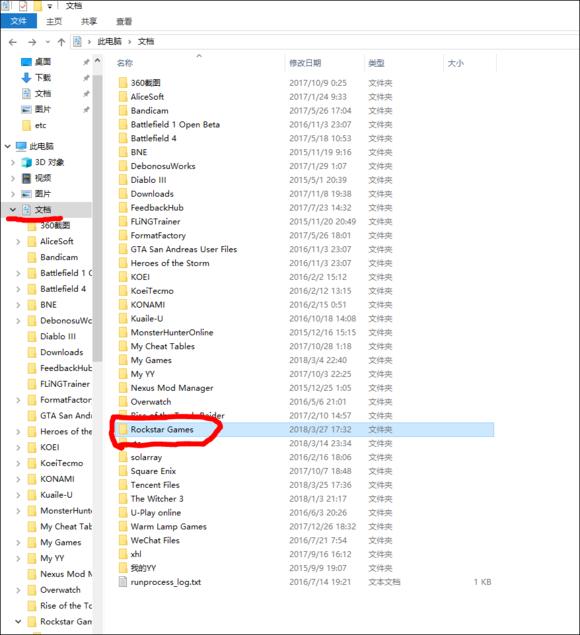Click 此电脑 in the address breadcrumb
The height and width of the screenshot is (635, 580).
(109, 41)
